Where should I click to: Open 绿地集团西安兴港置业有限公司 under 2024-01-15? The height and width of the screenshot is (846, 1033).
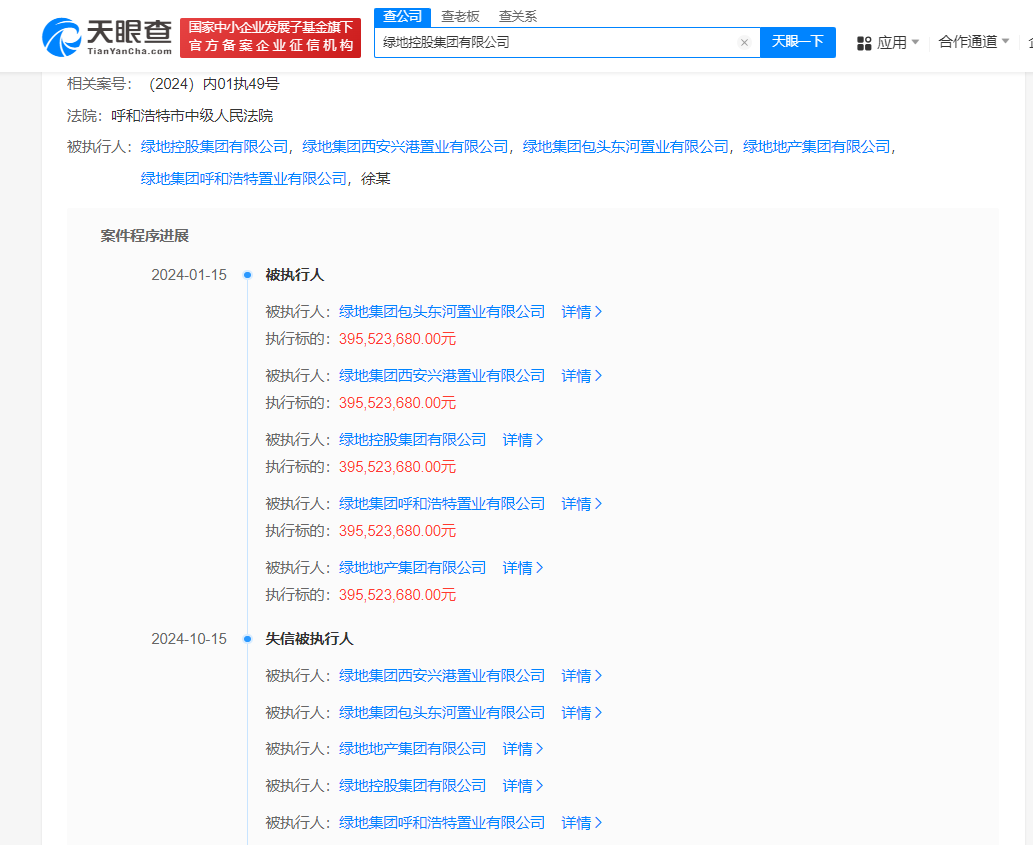click(x=442, y=376)
